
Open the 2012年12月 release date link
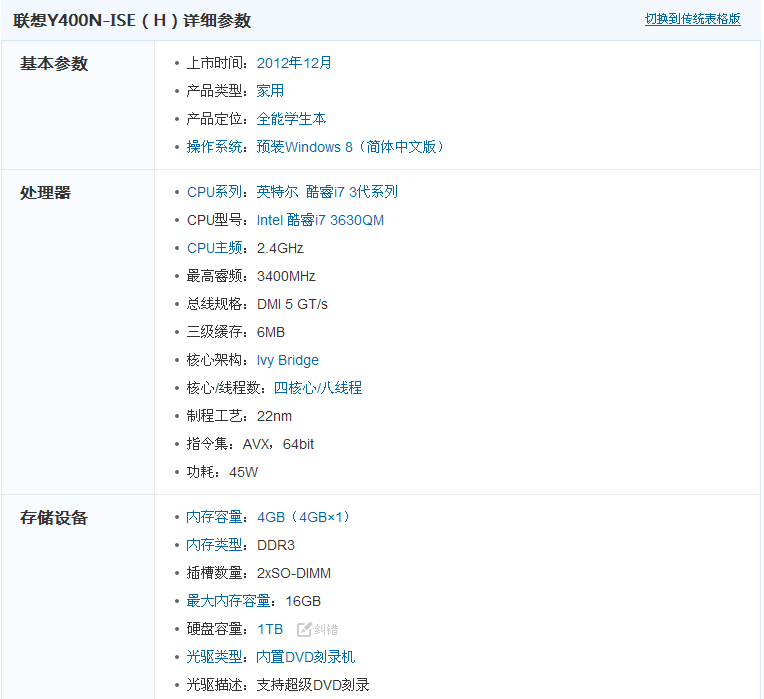[x=294, y=63]
